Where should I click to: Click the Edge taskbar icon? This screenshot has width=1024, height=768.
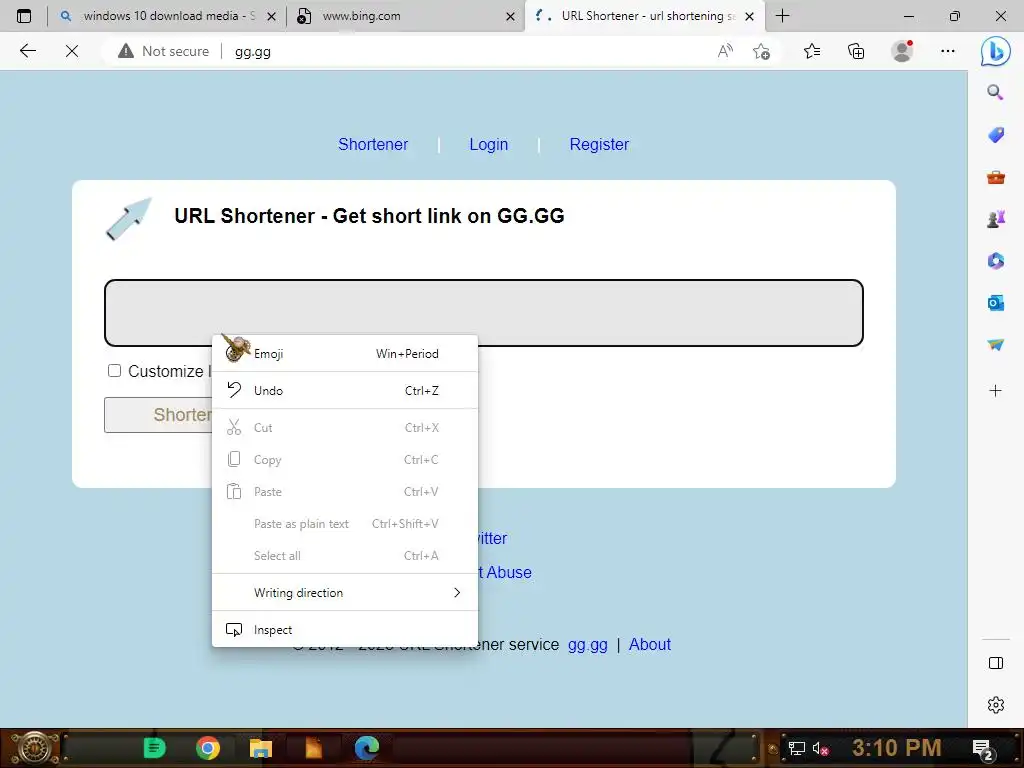coord(367,748)
